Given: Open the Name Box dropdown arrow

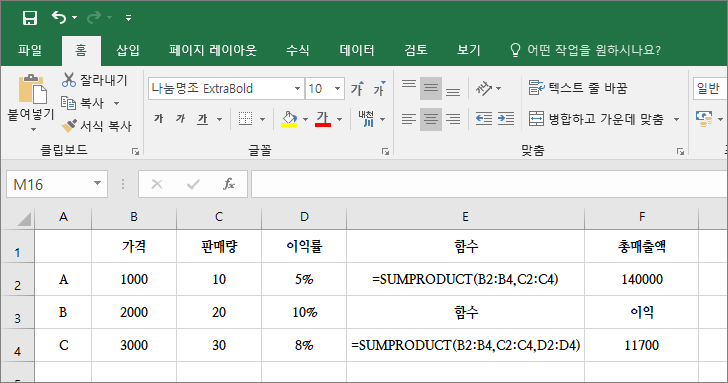Looking at the screenshot, I should coord(98,183).
